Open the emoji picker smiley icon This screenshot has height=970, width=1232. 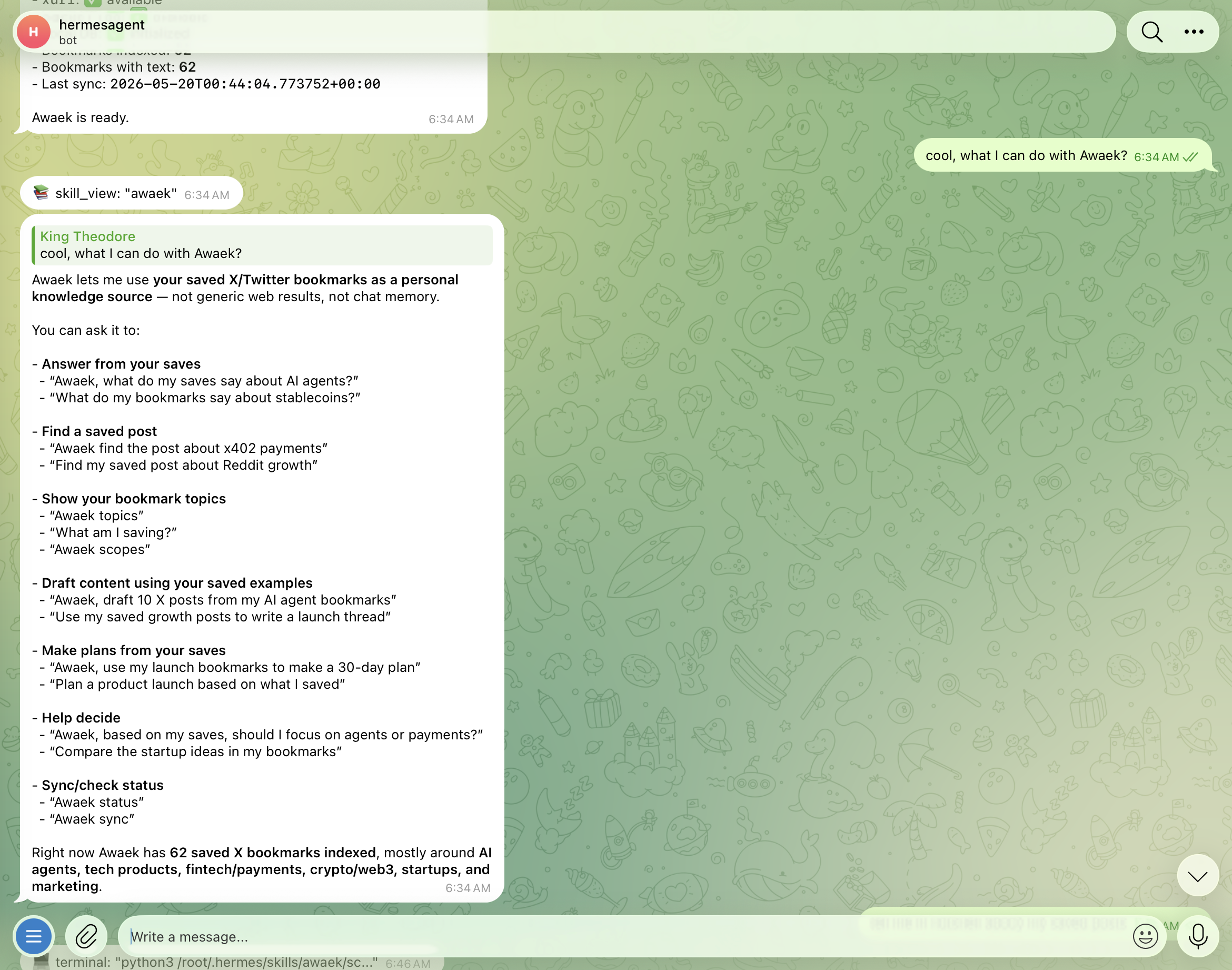1145,936
